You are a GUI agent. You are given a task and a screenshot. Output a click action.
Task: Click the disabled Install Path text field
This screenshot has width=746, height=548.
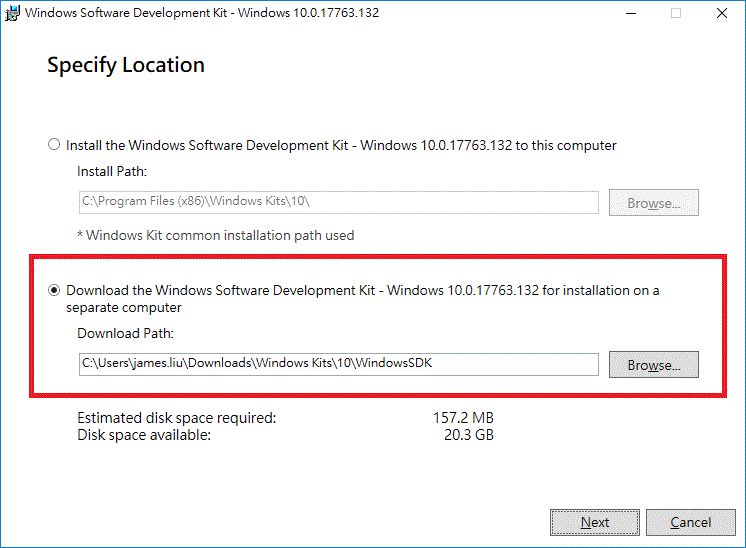(338, 202)
